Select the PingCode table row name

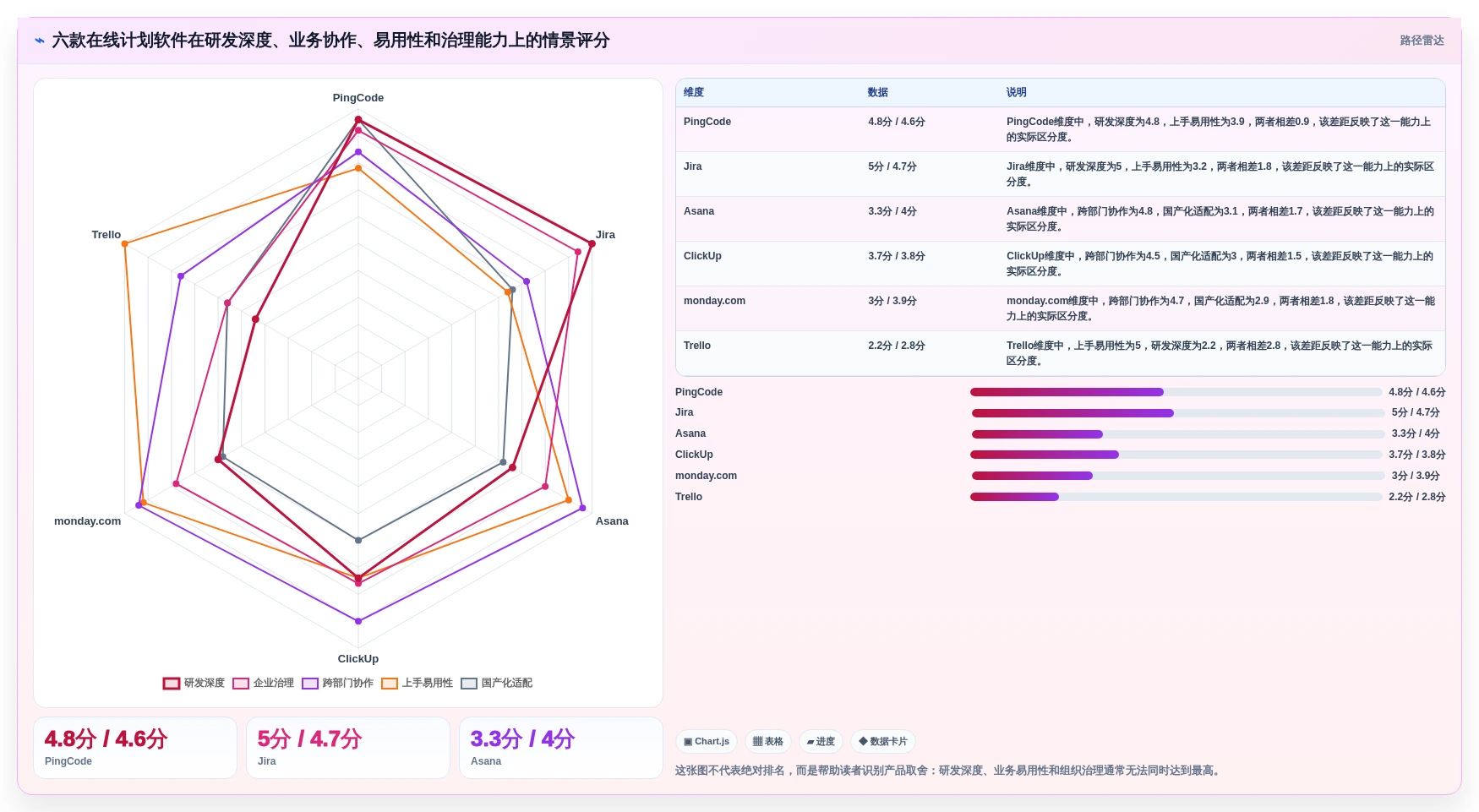coord(707,122)
